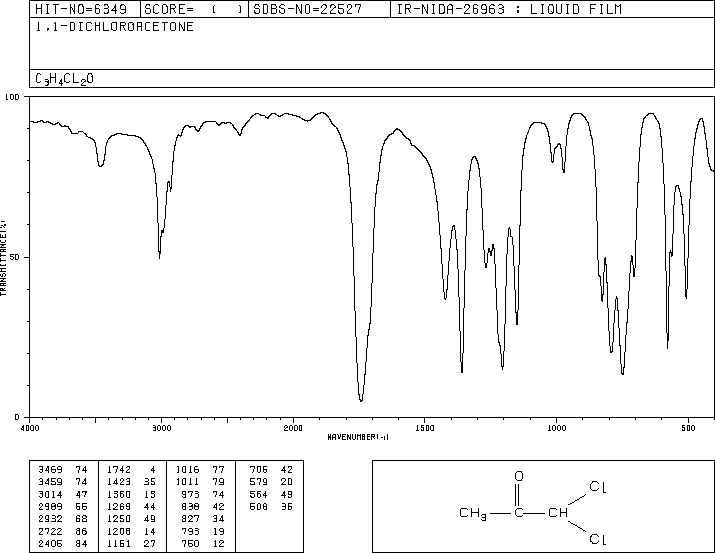This screenshot has width=715, height=553.
Task: Click the 3000 tick label on wavenumber axis
Action: (161, 428)
